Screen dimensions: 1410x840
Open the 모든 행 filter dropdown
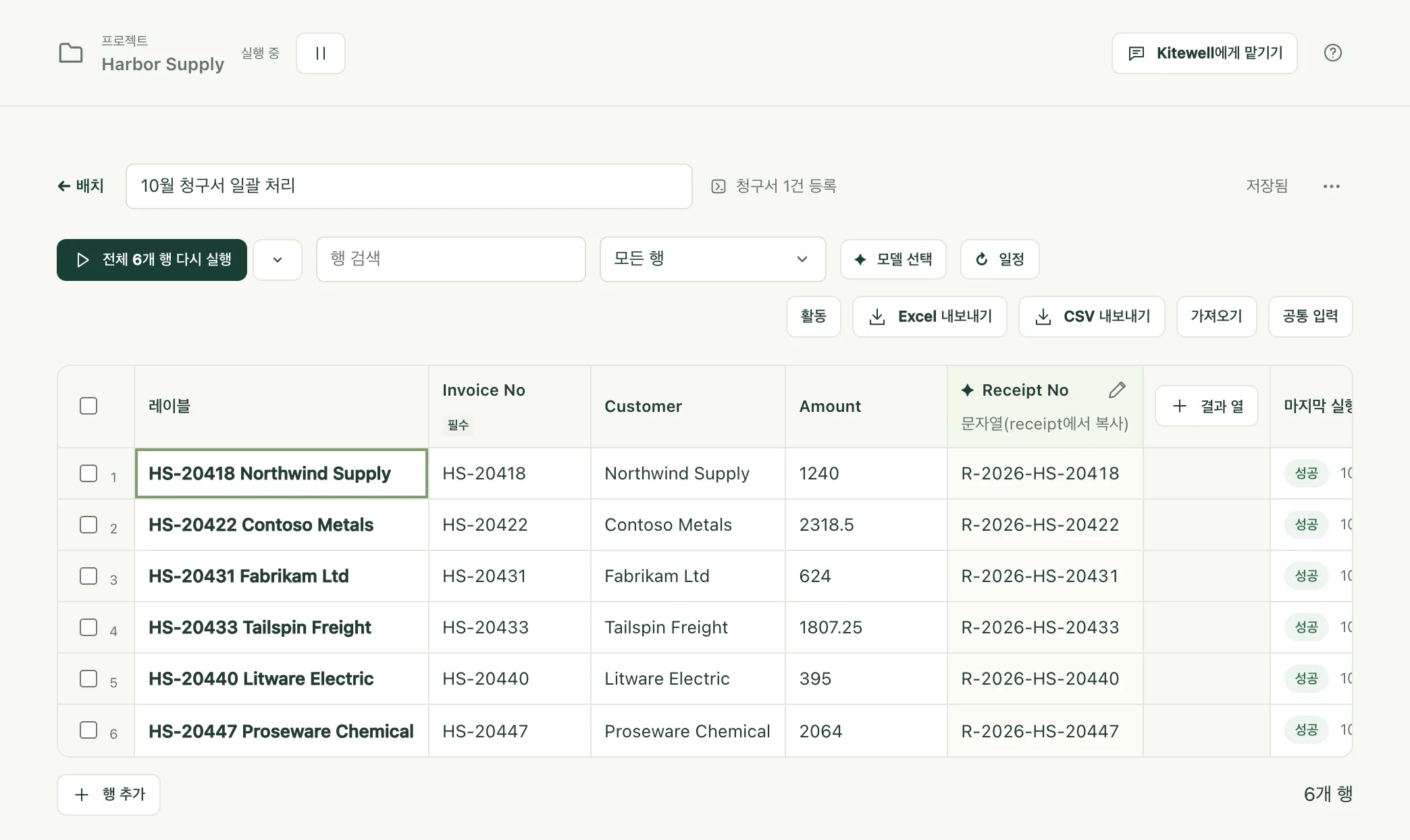713,259
